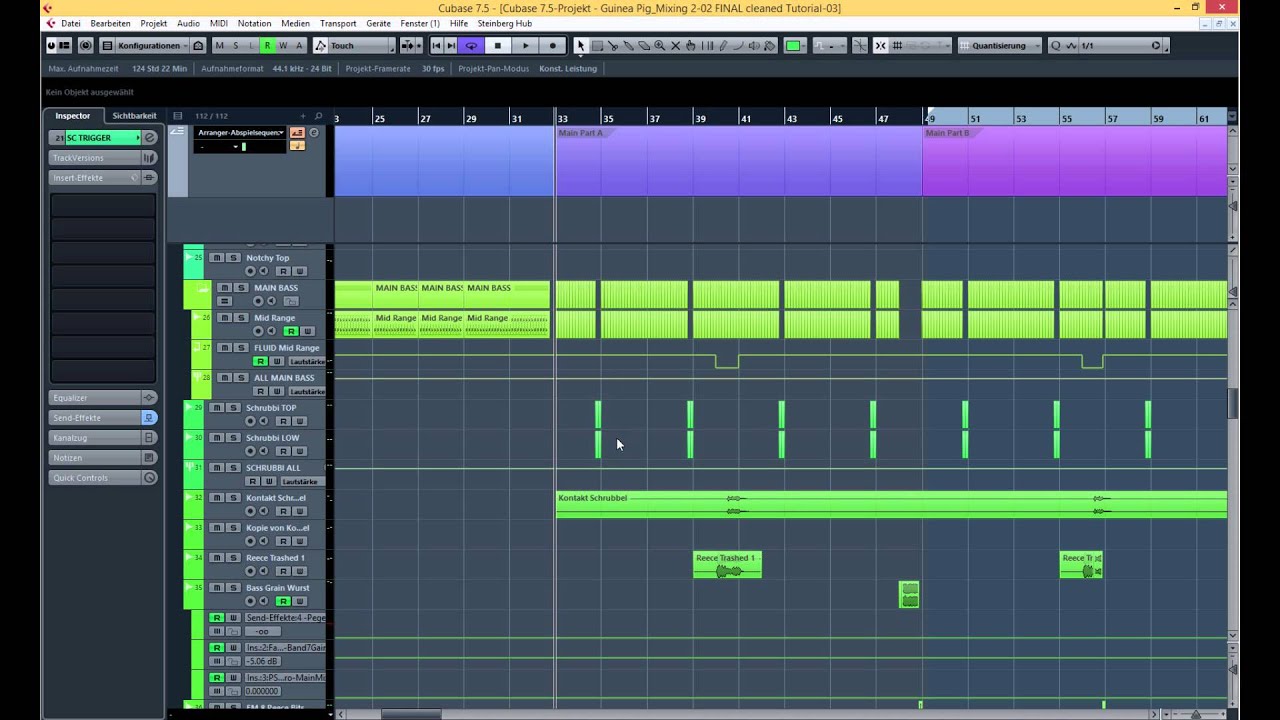Select the Main Part B arranger event
Viewport: 1280px width, 720px height.
(x=1075, y=161)
